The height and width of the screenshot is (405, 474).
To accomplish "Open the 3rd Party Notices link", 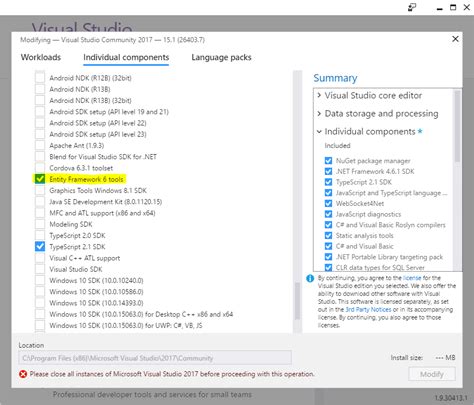I will (x=368, y=309).
